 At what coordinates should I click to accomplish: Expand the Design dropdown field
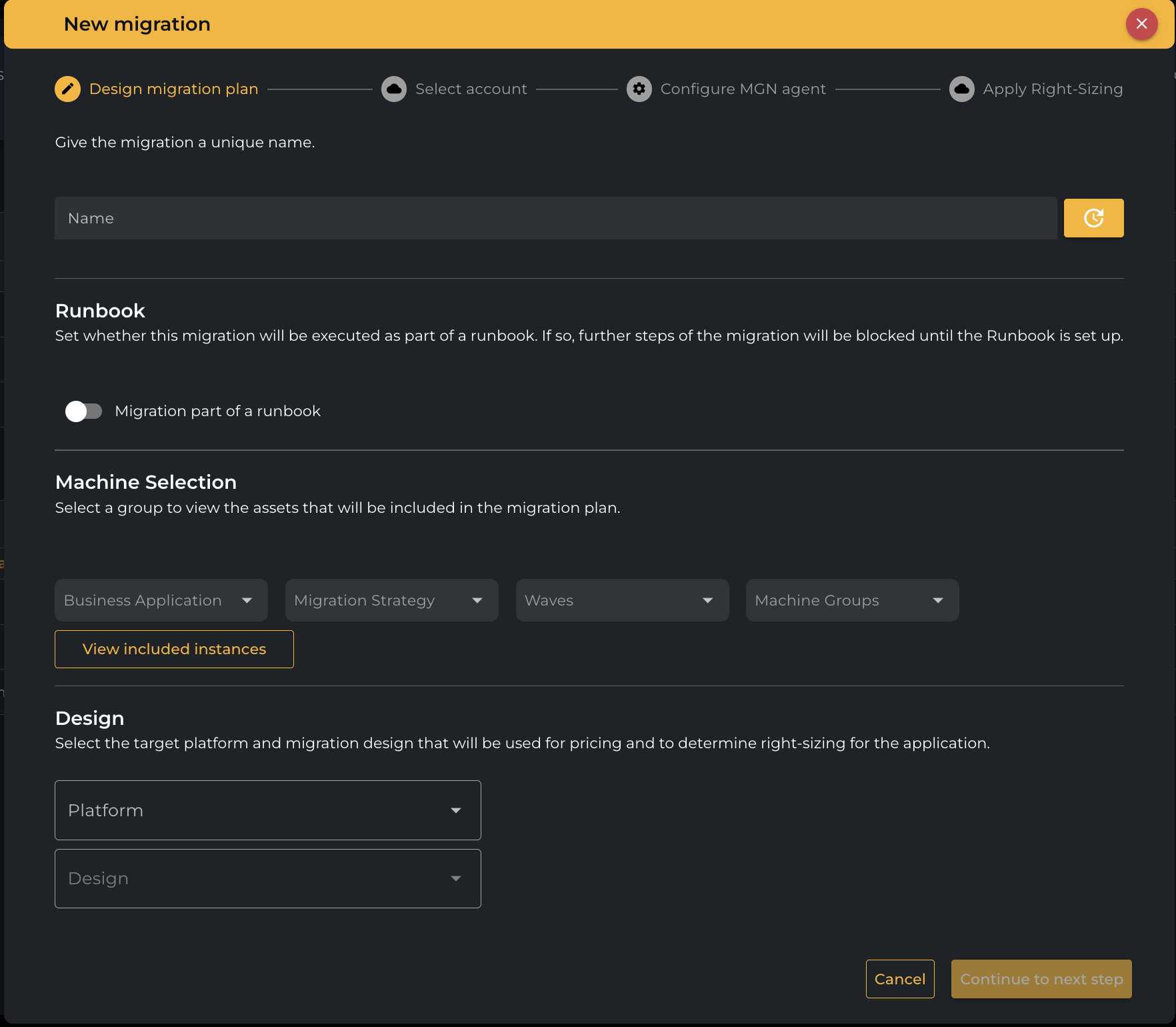(268, 878)
